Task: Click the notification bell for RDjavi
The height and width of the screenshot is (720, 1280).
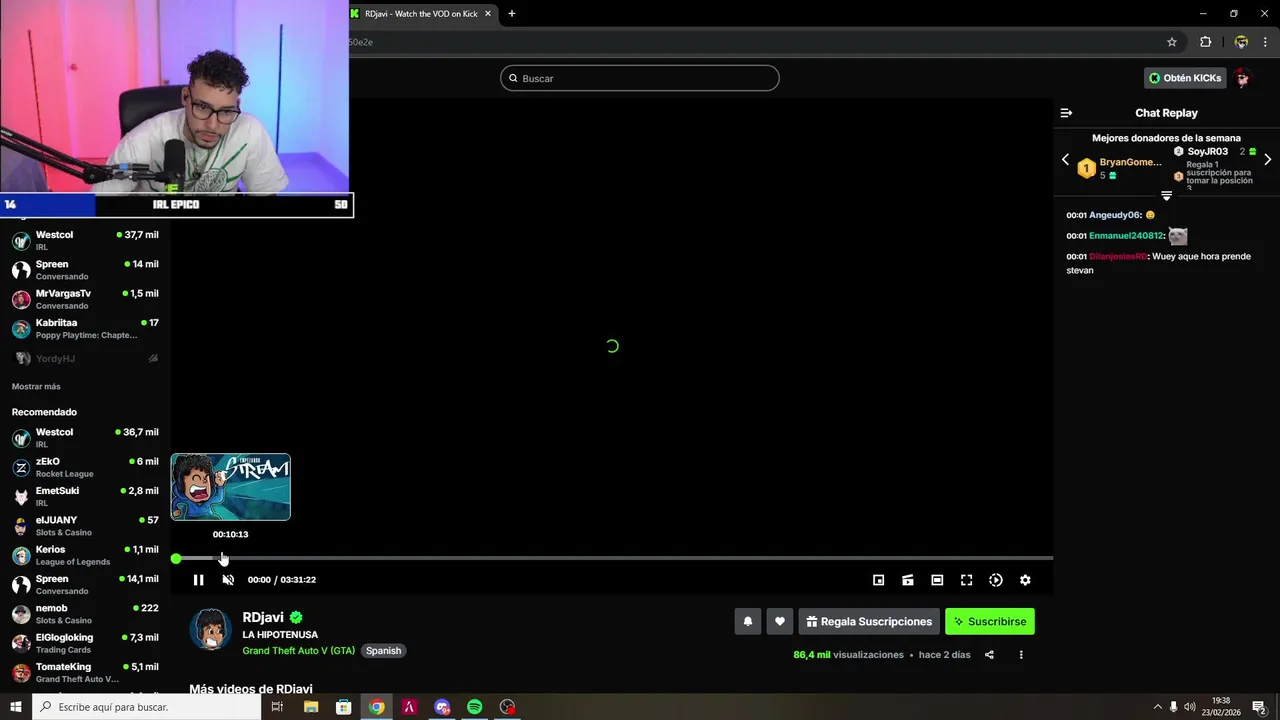Action: coord(747,621)
